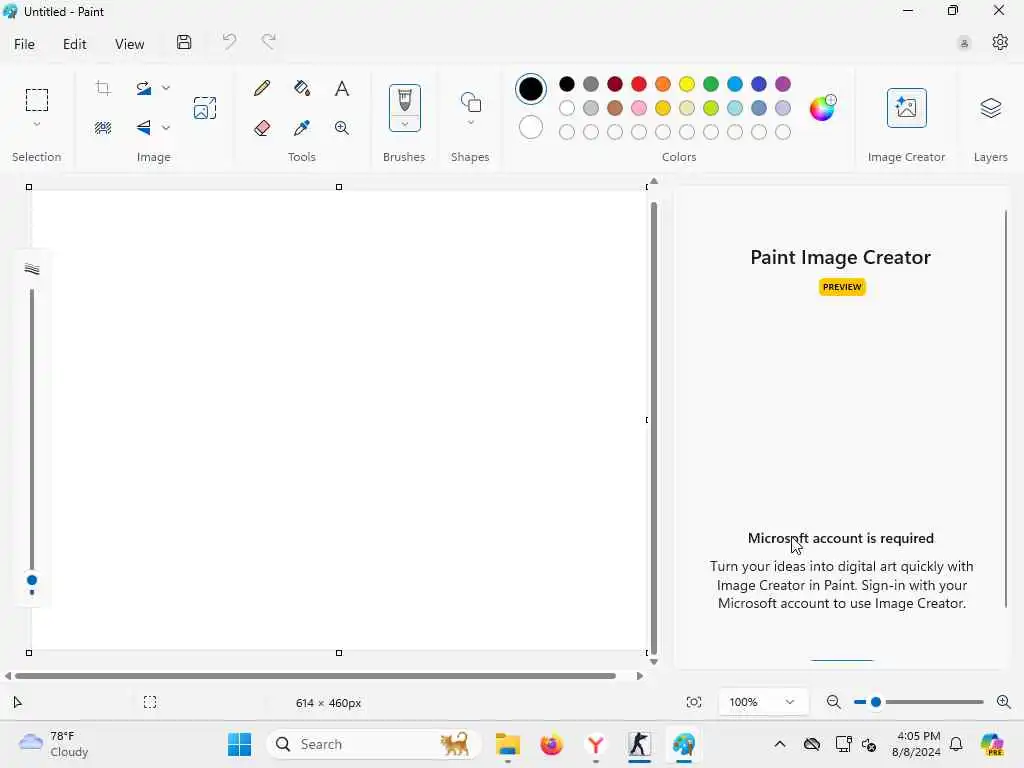Click the horizontal canvas scrollbar

[x=315, y=676]
